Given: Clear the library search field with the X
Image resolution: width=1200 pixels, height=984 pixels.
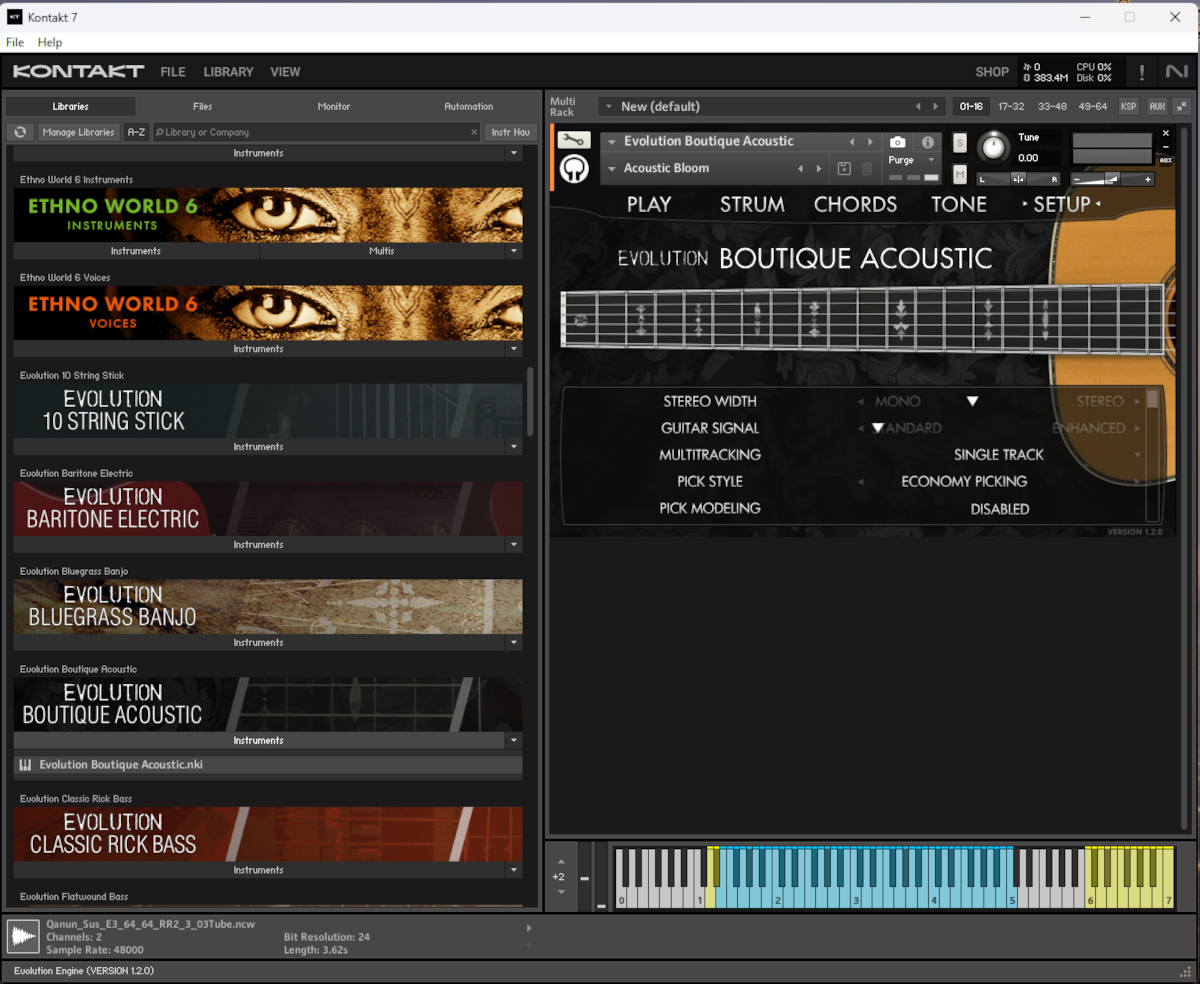Looking at the screenshot, I should coord(474,132).
